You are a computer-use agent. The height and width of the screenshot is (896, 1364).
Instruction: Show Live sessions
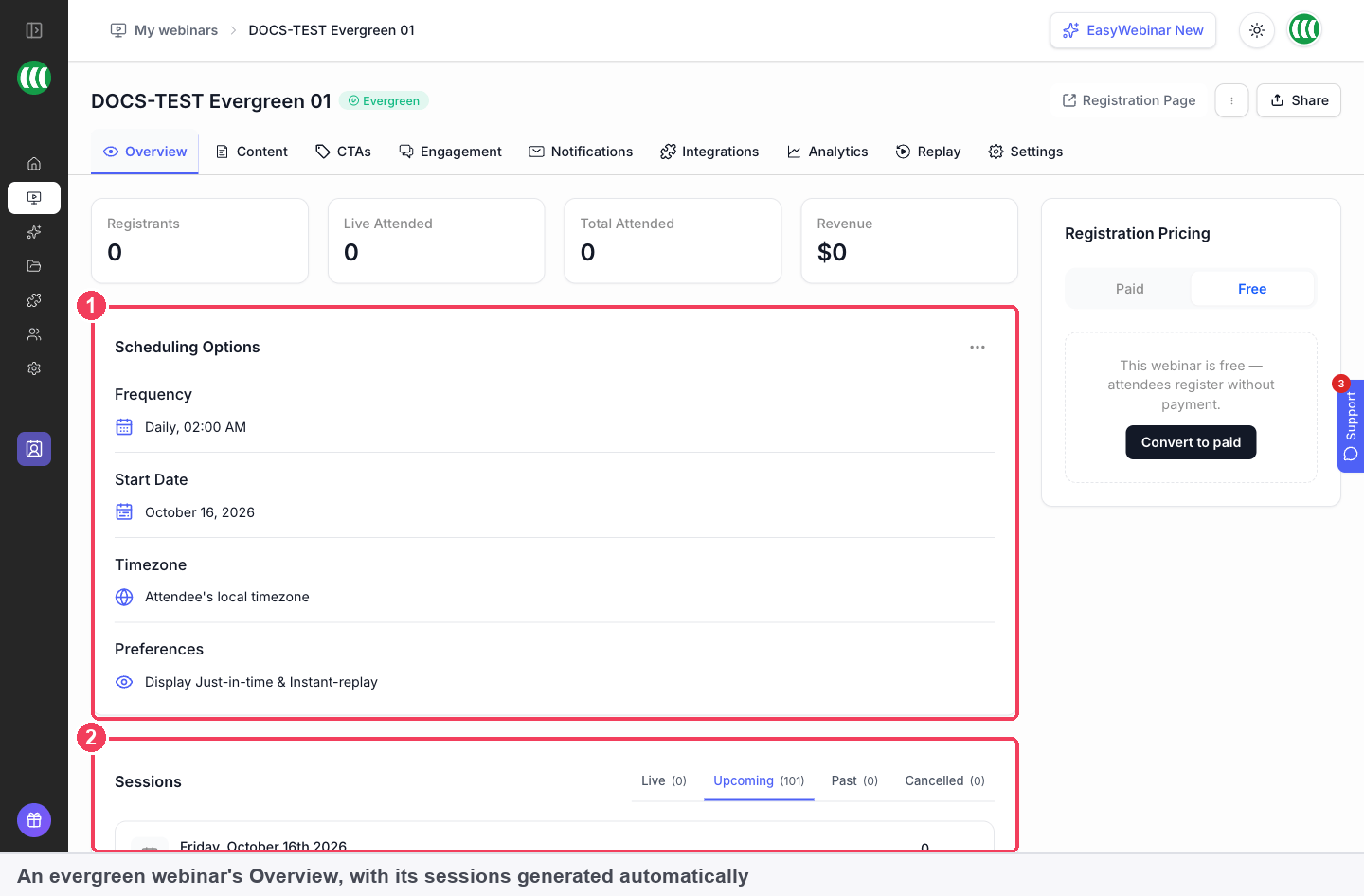tap(664, 781)
